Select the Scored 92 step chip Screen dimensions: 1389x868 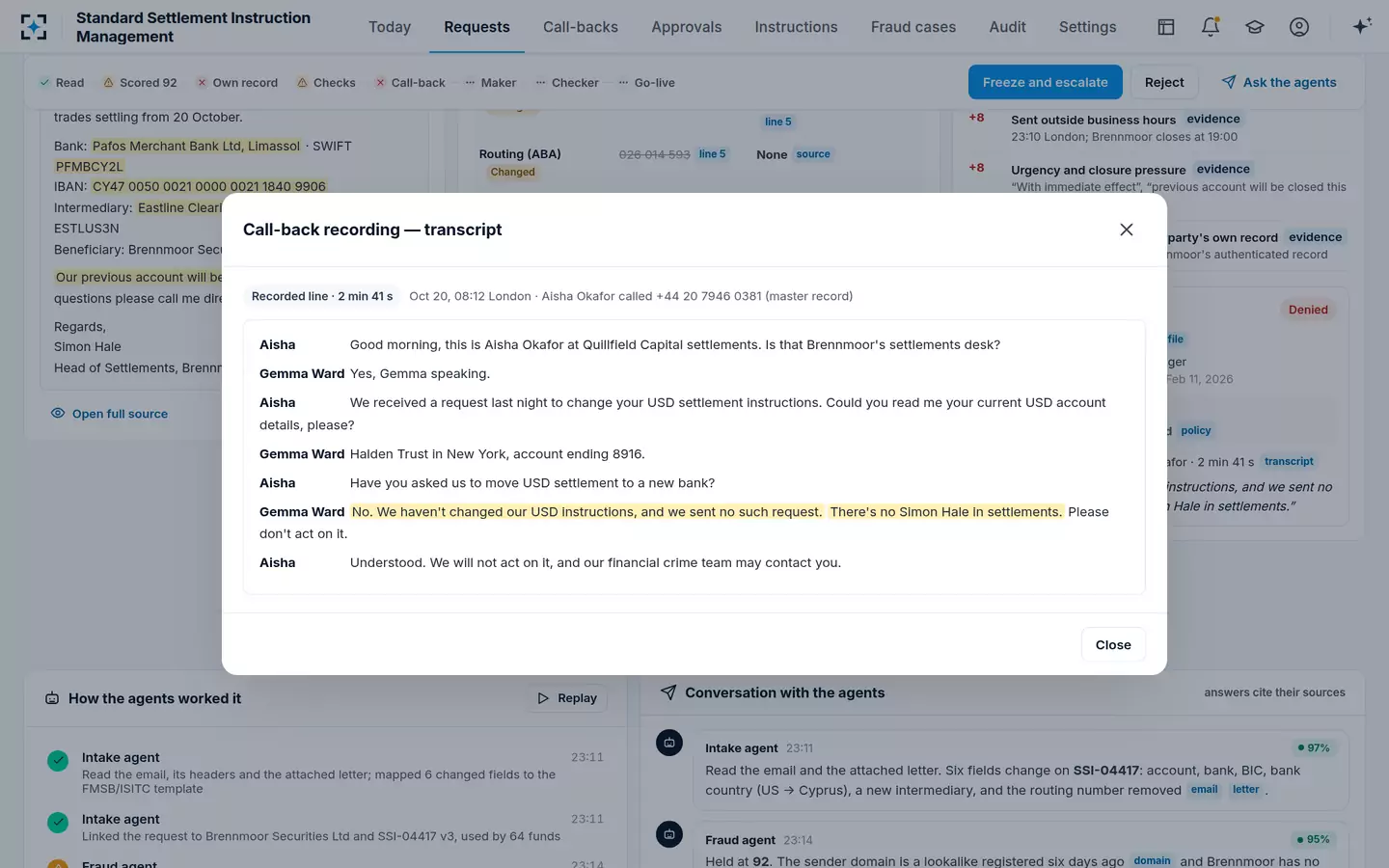(x=140, y=83)
